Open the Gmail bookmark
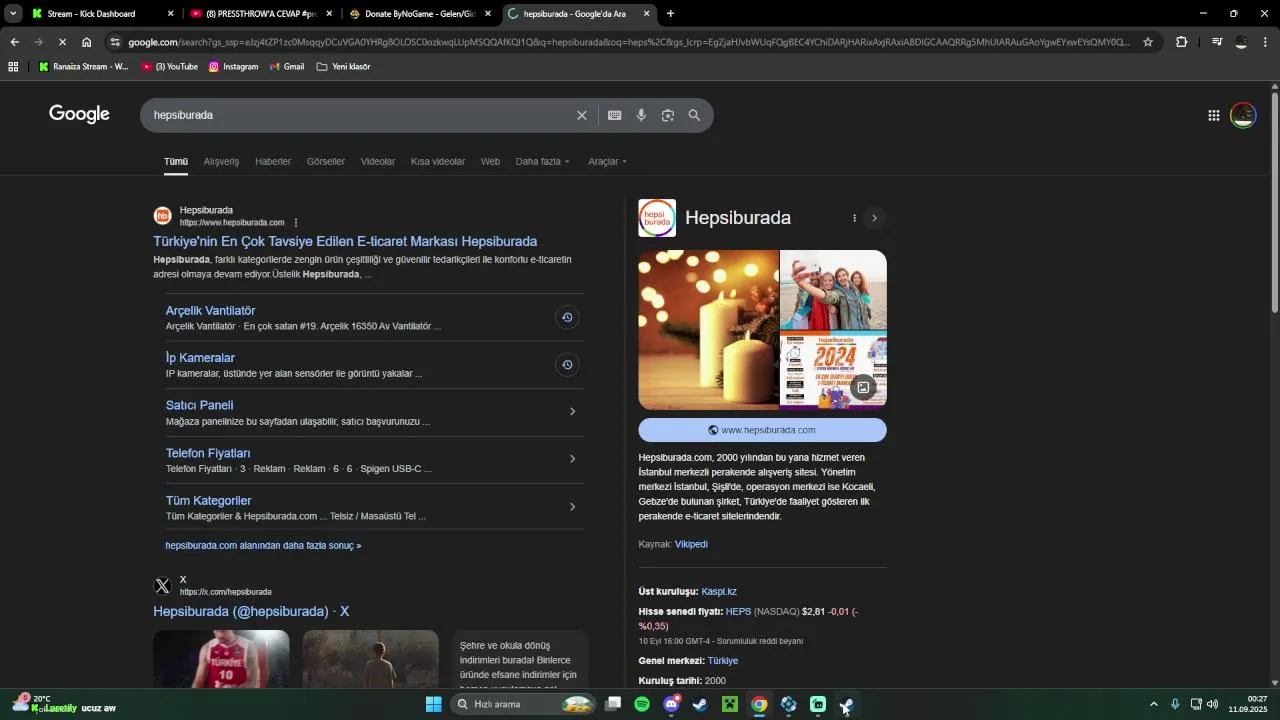The image size is (1280, 720). (x=287, y=66)
